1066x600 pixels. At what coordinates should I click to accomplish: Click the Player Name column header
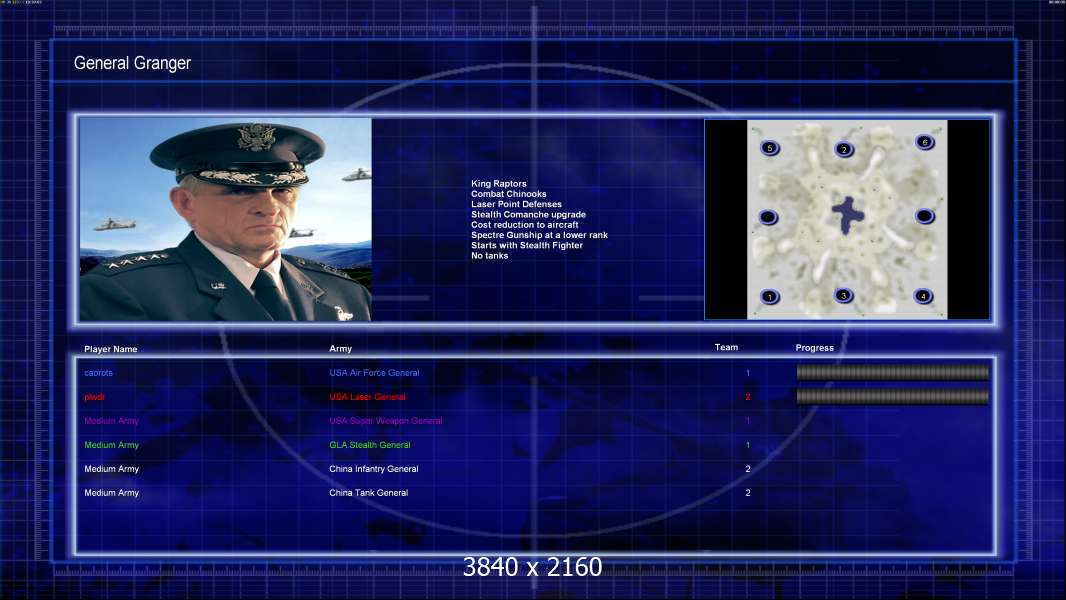click(111, 349)
